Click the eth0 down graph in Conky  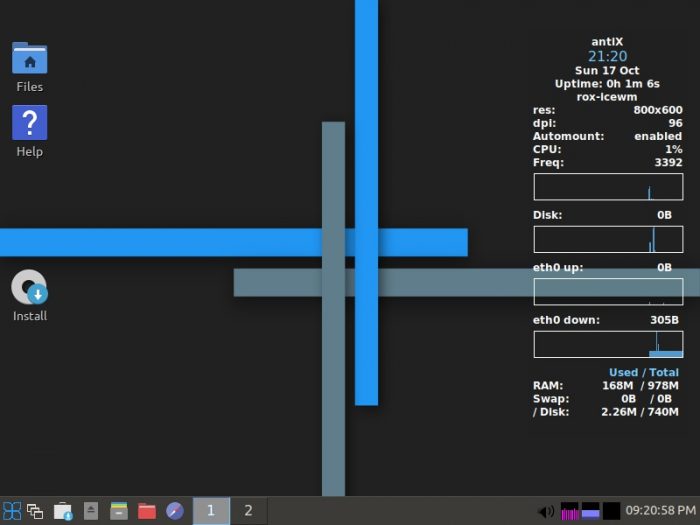(x=608, y=344)
